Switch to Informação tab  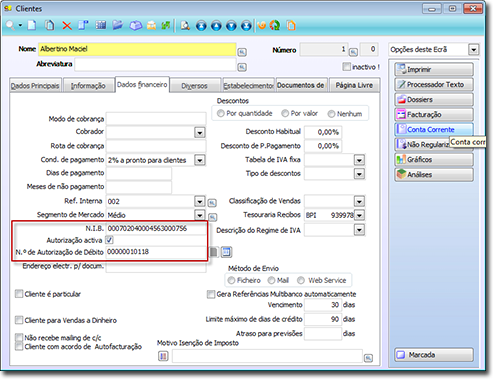tap(88, 86)
